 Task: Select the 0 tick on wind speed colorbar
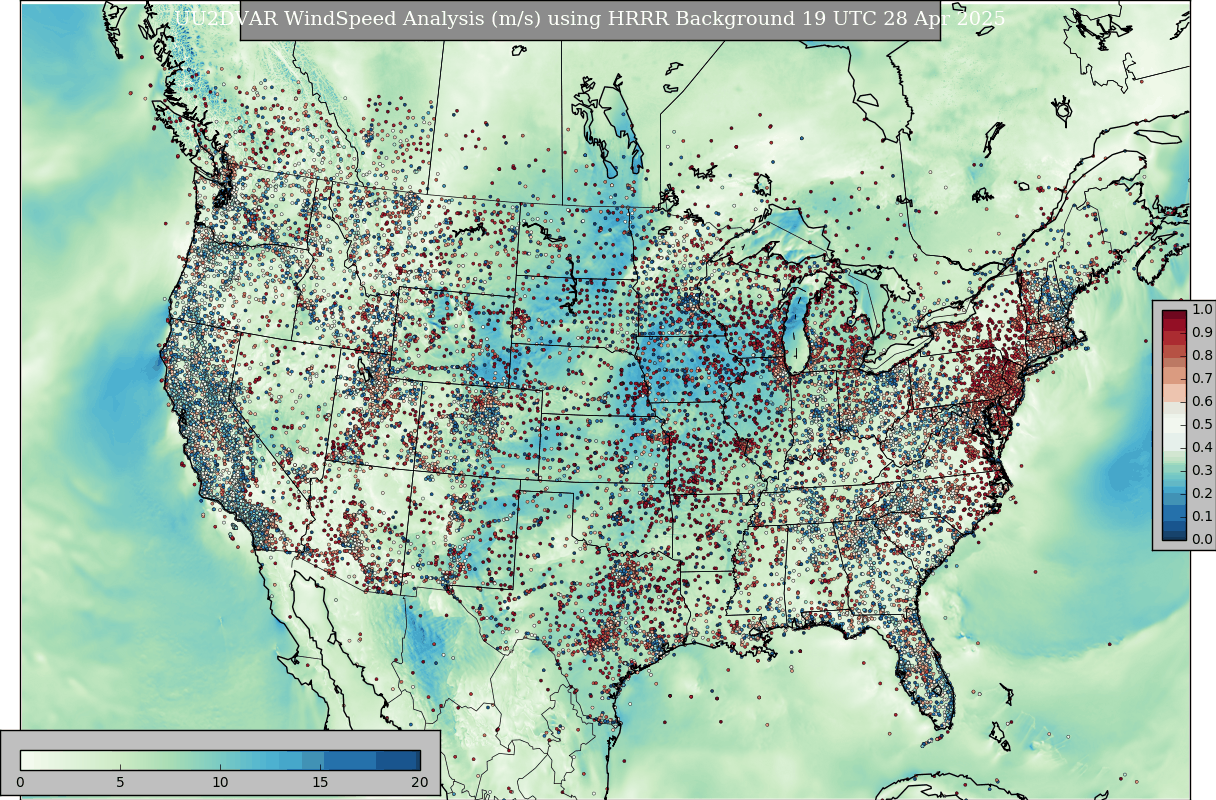point(20,782)
